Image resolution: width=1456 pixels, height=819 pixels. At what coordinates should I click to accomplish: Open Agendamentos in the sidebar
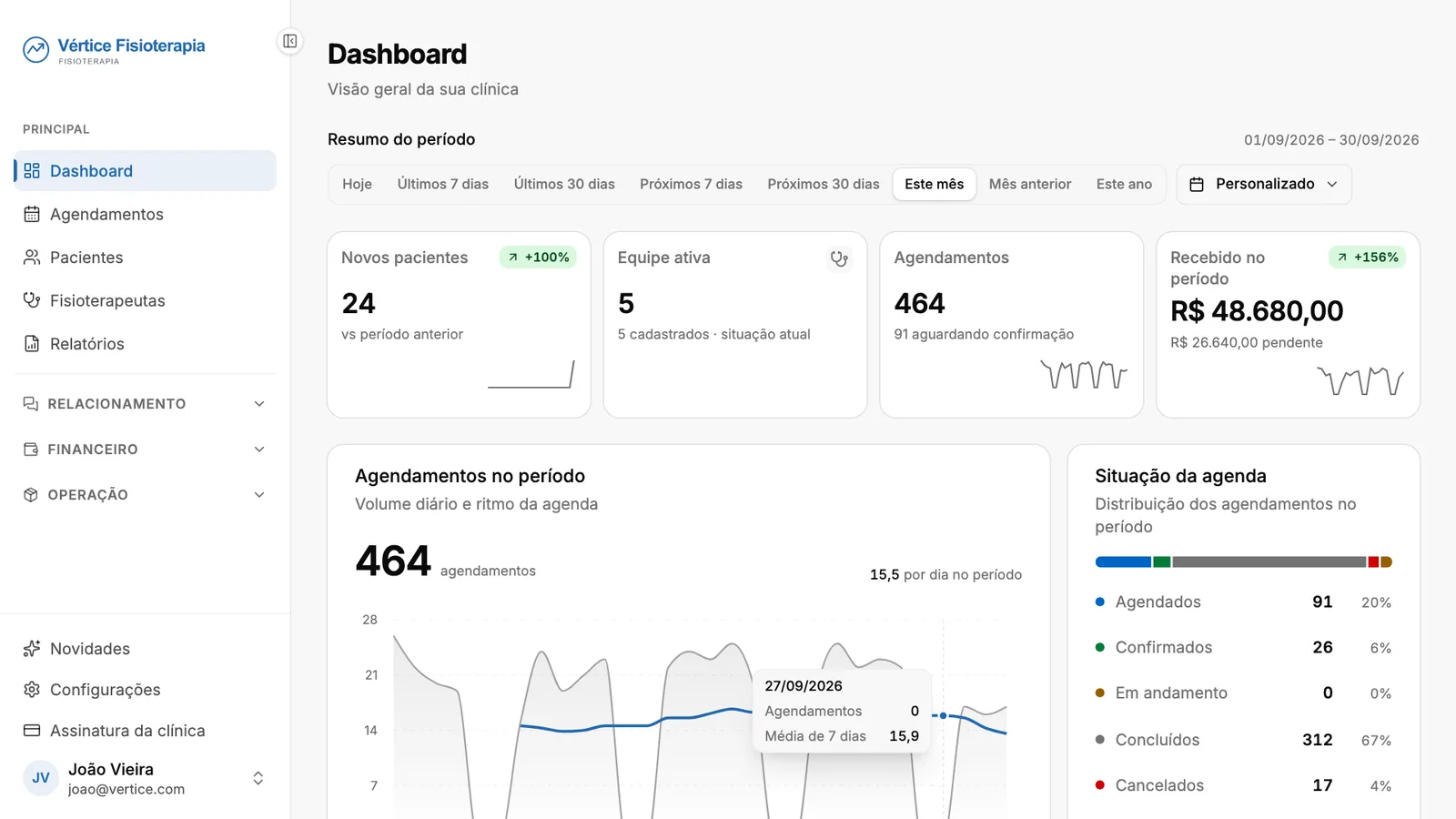(x=146, y=214)
